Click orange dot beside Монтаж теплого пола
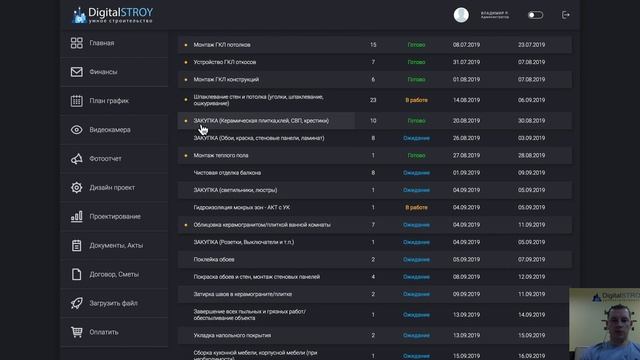 [186, 156]
